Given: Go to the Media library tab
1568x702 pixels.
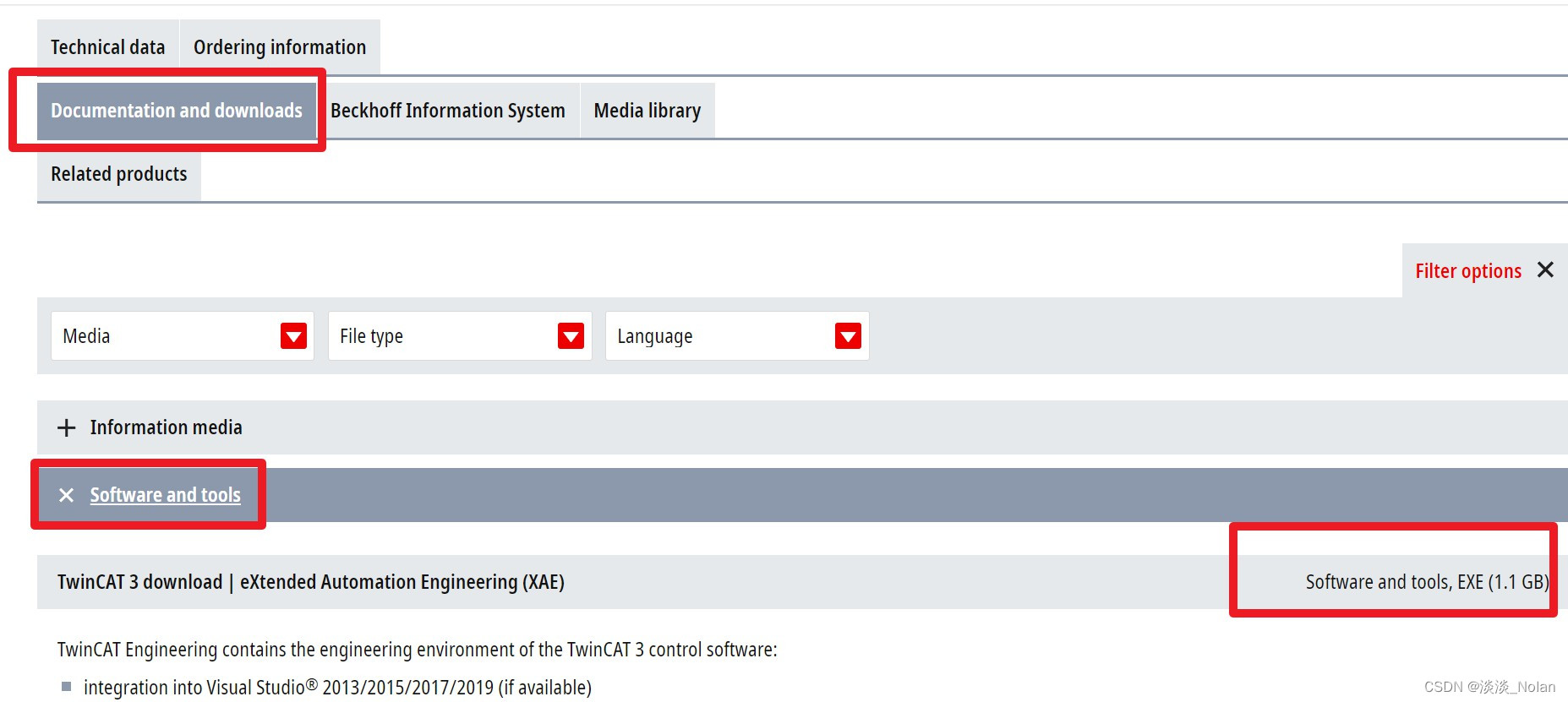Looking at the screenshot, I should [x=647, y=111].
